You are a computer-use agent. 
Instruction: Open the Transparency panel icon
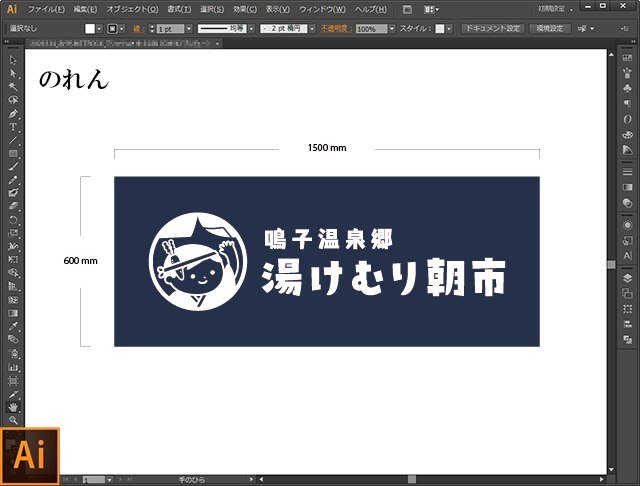click(x=627, y=203)
